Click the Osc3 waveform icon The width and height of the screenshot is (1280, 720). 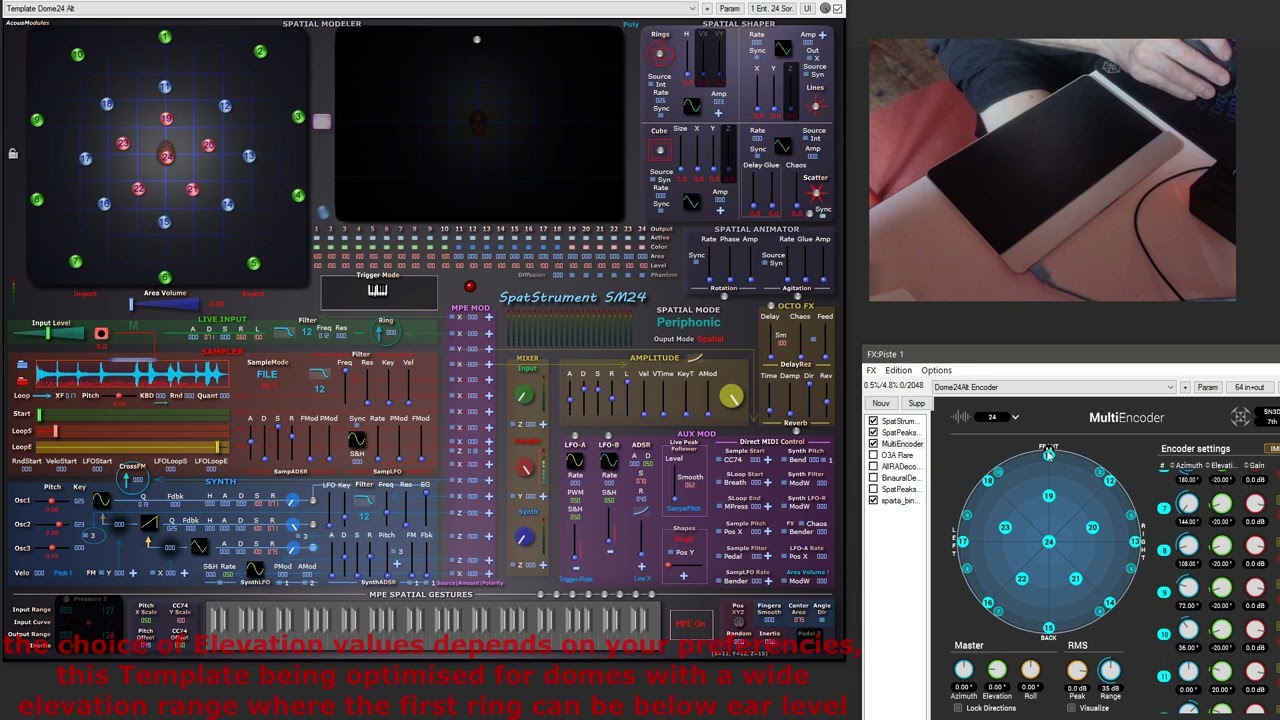pos(199,547)
